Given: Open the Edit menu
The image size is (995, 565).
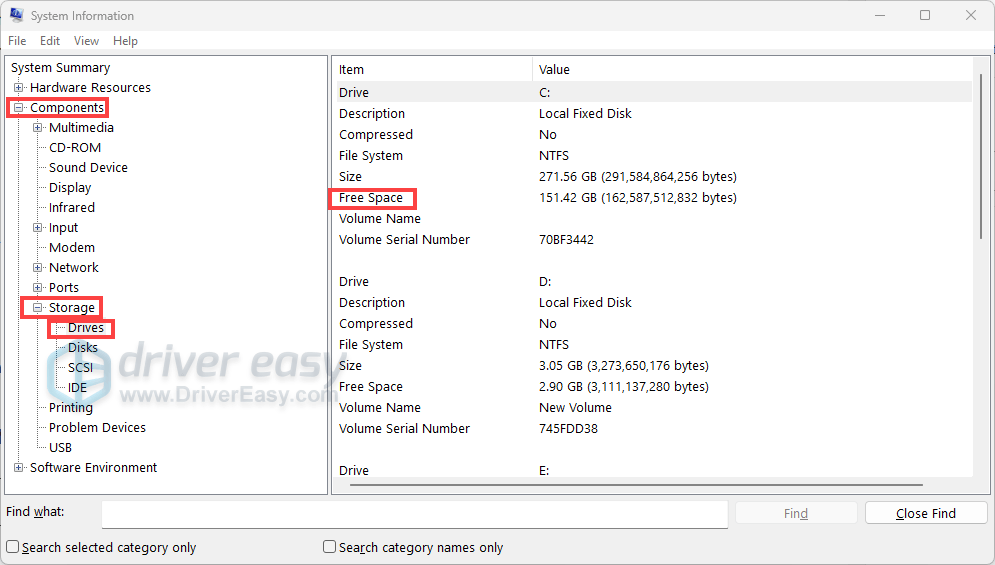Looking at the screenshot, I should click(x=50, y=41).
